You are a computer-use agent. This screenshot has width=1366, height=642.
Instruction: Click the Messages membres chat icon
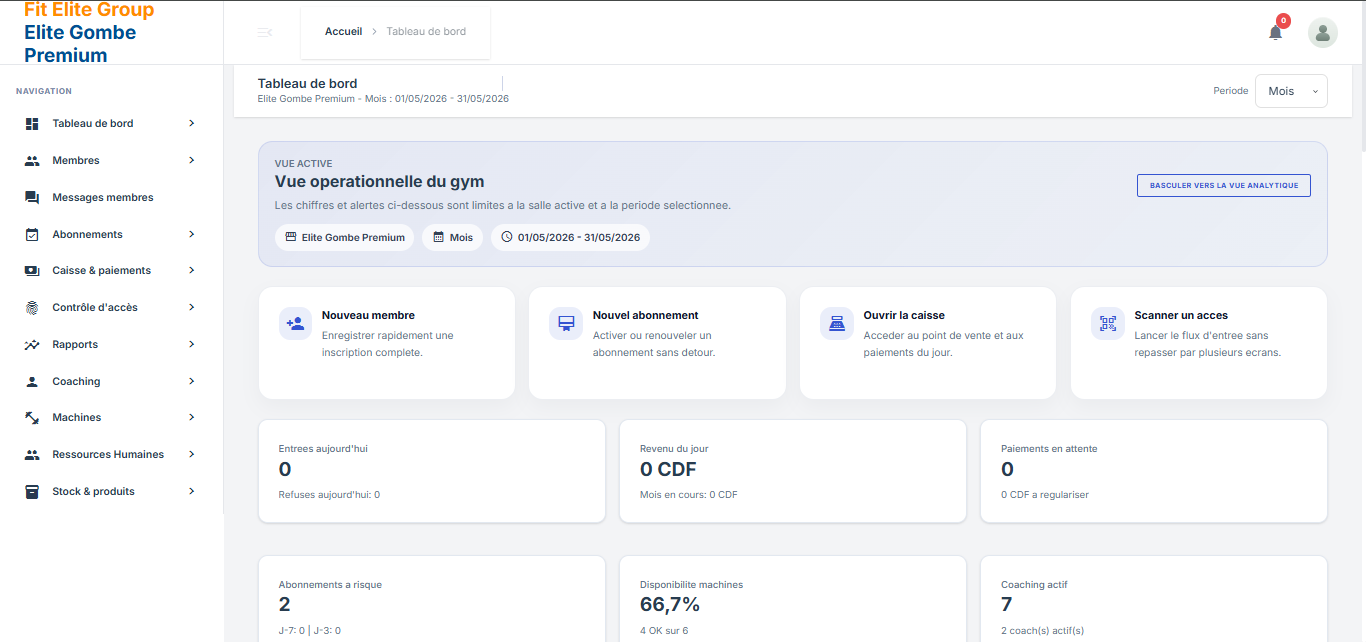coord(32,197)
